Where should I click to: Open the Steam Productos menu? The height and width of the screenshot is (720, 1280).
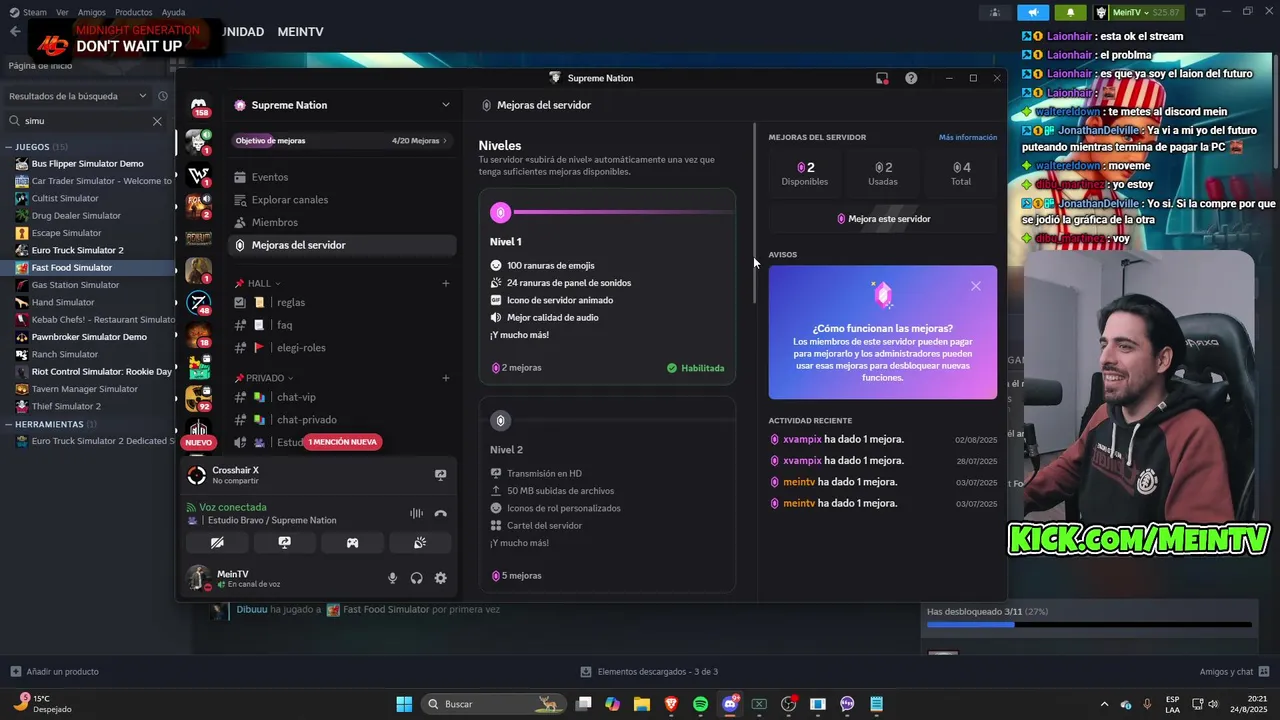tap(134, 12)
